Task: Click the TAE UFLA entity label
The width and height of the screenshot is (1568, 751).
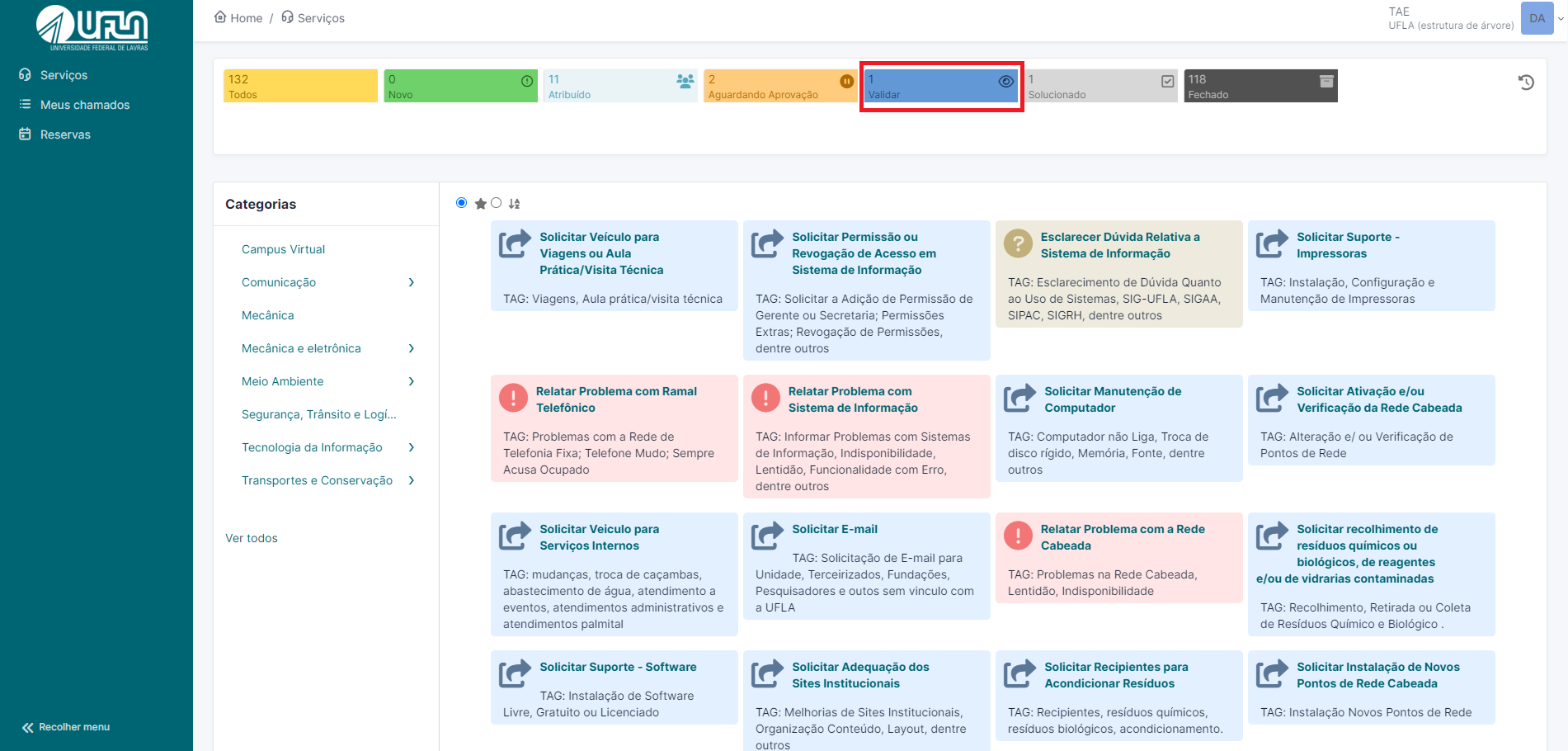Action: click(1450, 18)
